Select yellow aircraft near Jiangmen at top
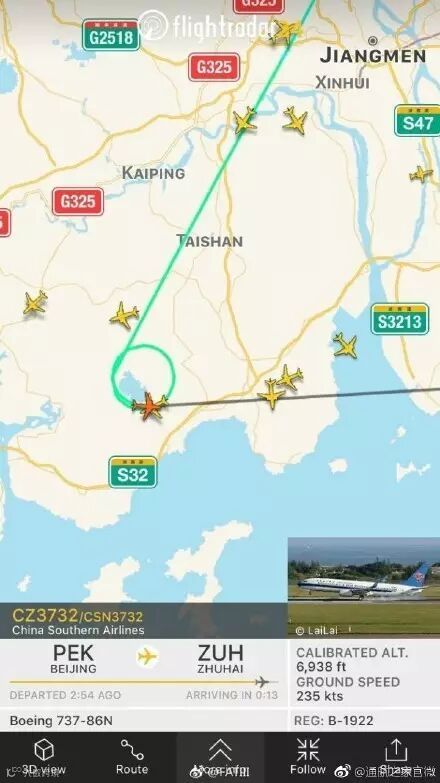 click(287, 30)
